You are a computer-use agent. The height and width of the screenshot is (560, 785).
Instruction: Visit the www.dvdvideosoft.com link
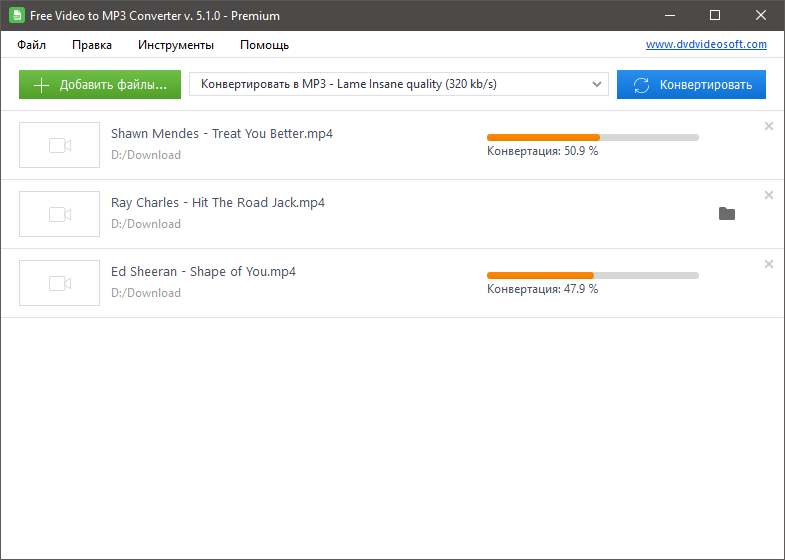coord(706,44)
